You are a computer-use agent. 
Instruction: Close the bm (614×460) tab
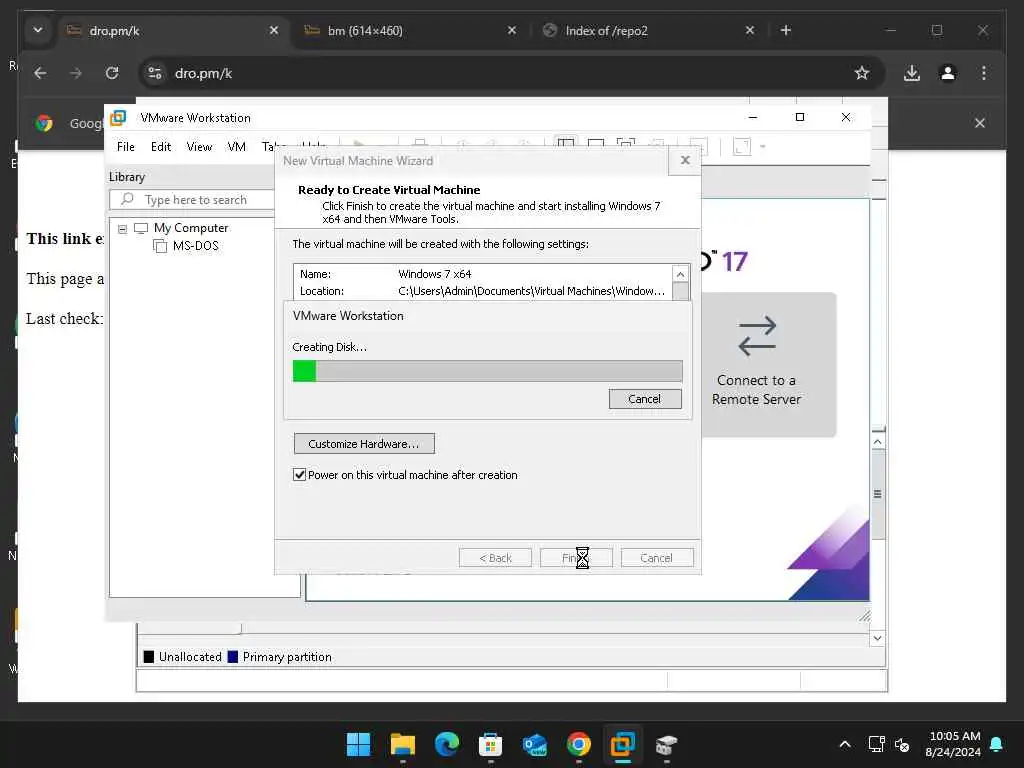coord(512,30)
